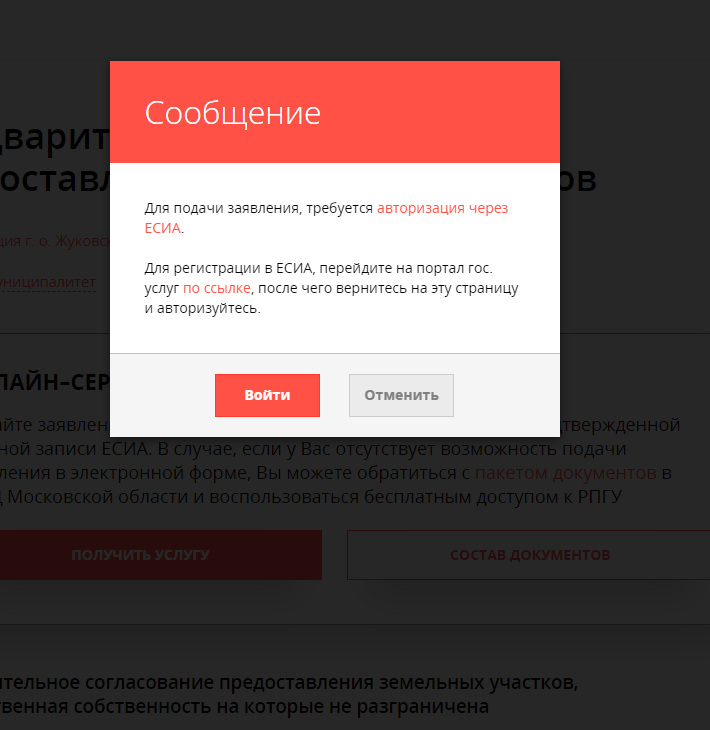Open the авторизация через link
This screenshot has width=710, height=730.
pyautogui.click(x=442, y=208)
